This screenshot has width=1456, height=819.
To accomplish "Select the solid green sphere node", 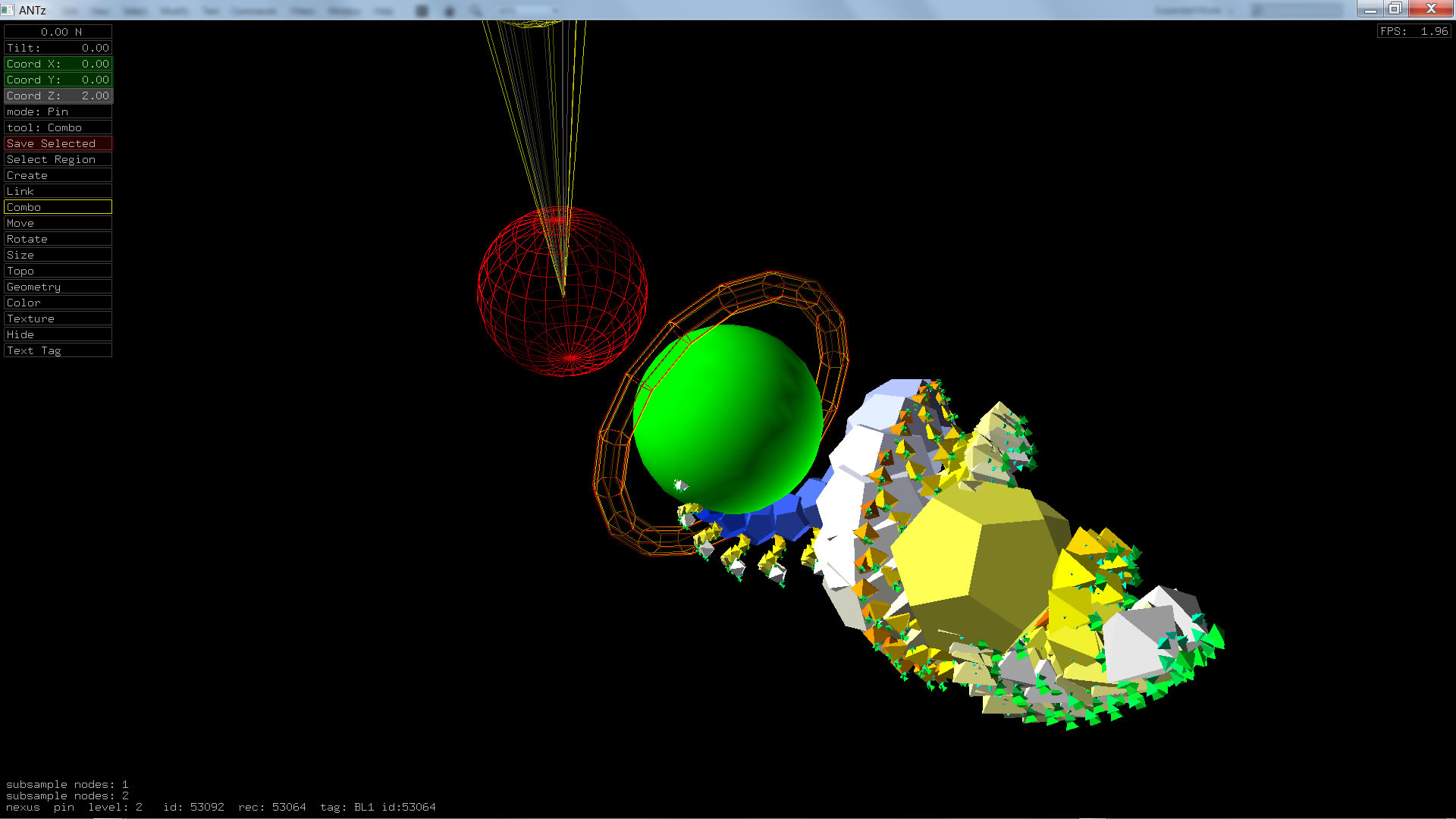I will click(728, 417).
